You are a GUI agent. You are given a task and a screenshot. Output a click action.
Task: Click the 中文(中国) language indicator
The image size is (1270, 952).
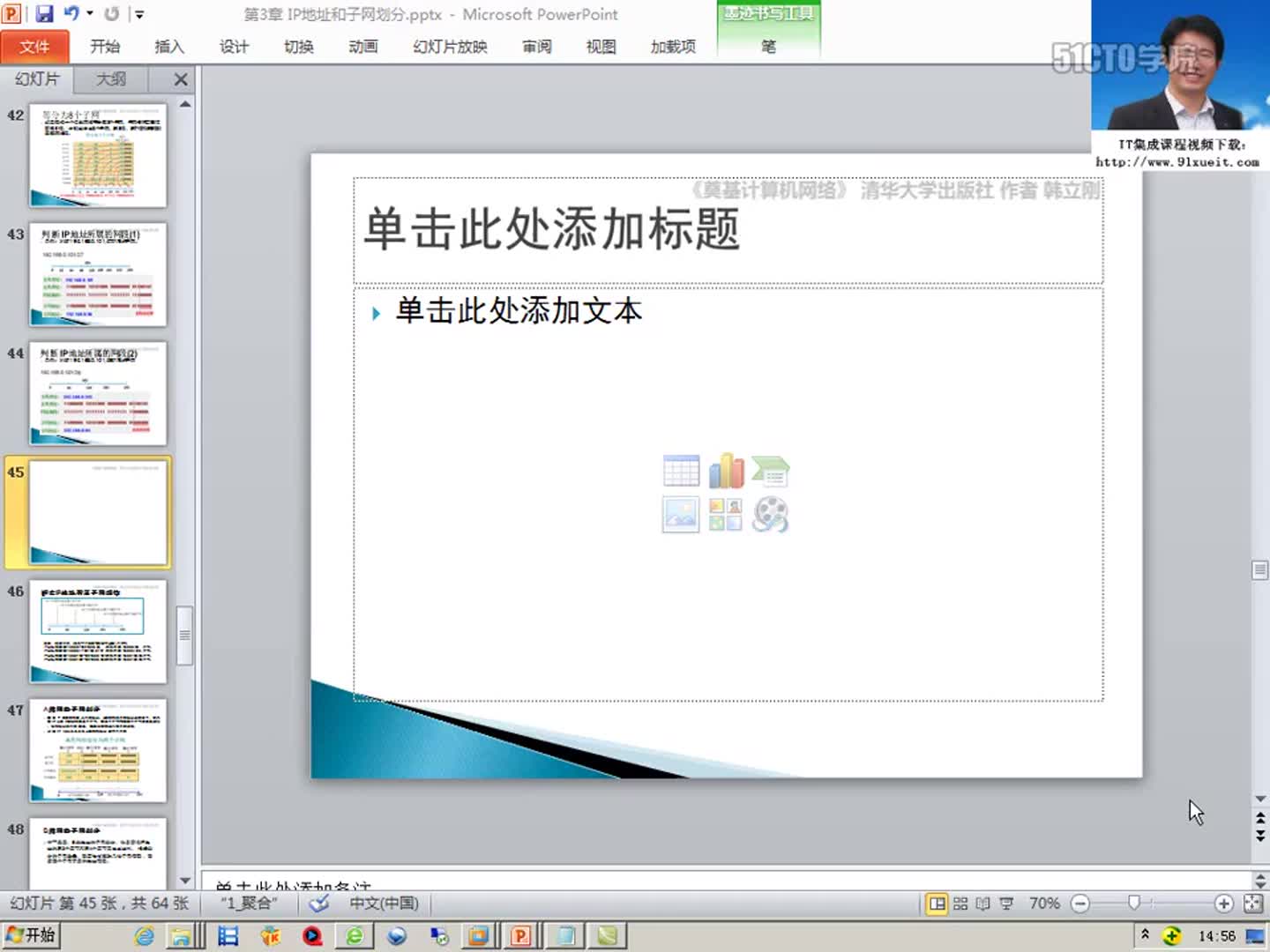tap(384, 904)
